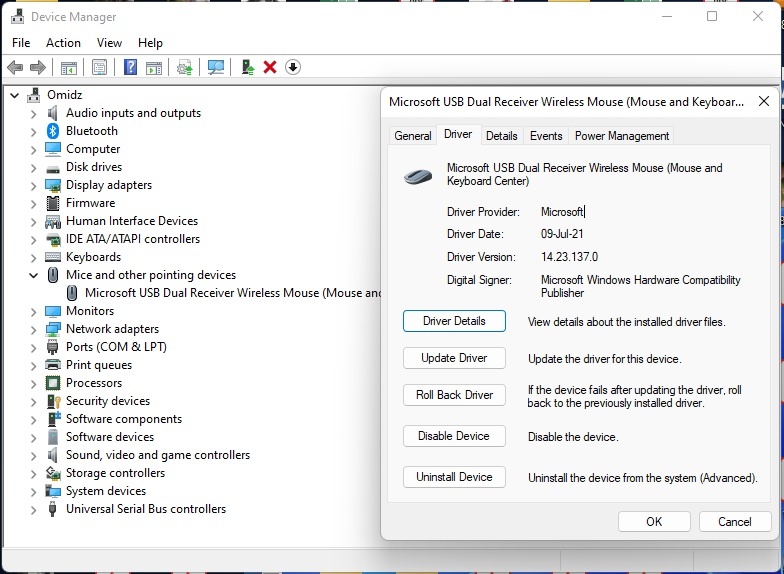Click the Network adapters icon
The image size is (784, 574).
tap(53, 329)
